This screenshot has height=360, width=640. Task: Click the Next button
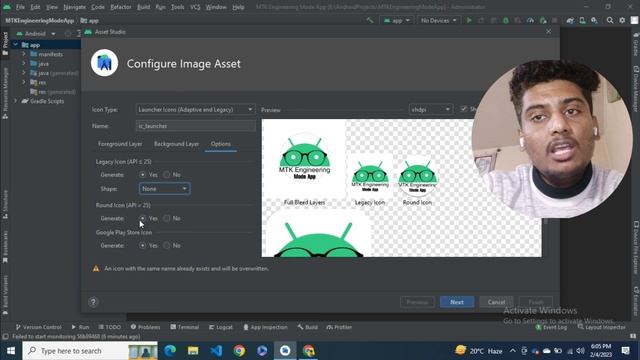(x=457, y=302)
